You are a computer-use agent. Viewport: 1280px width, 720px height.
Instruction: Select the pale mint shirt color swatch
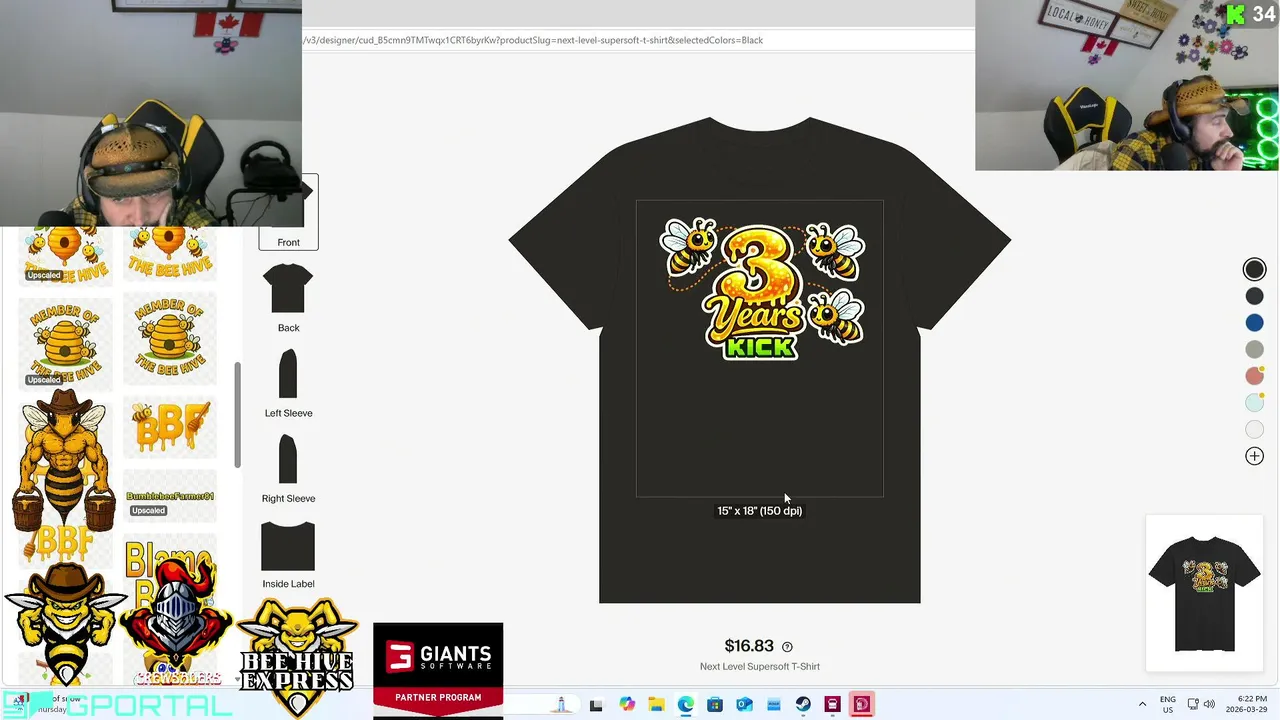click(1254, 403)
